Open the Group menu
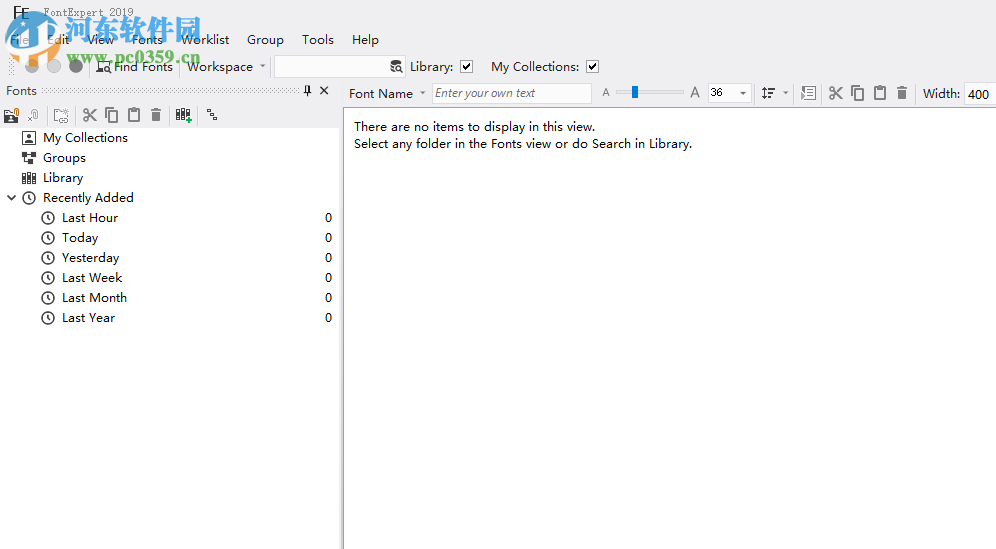996x549 pixels. [265, 39]
